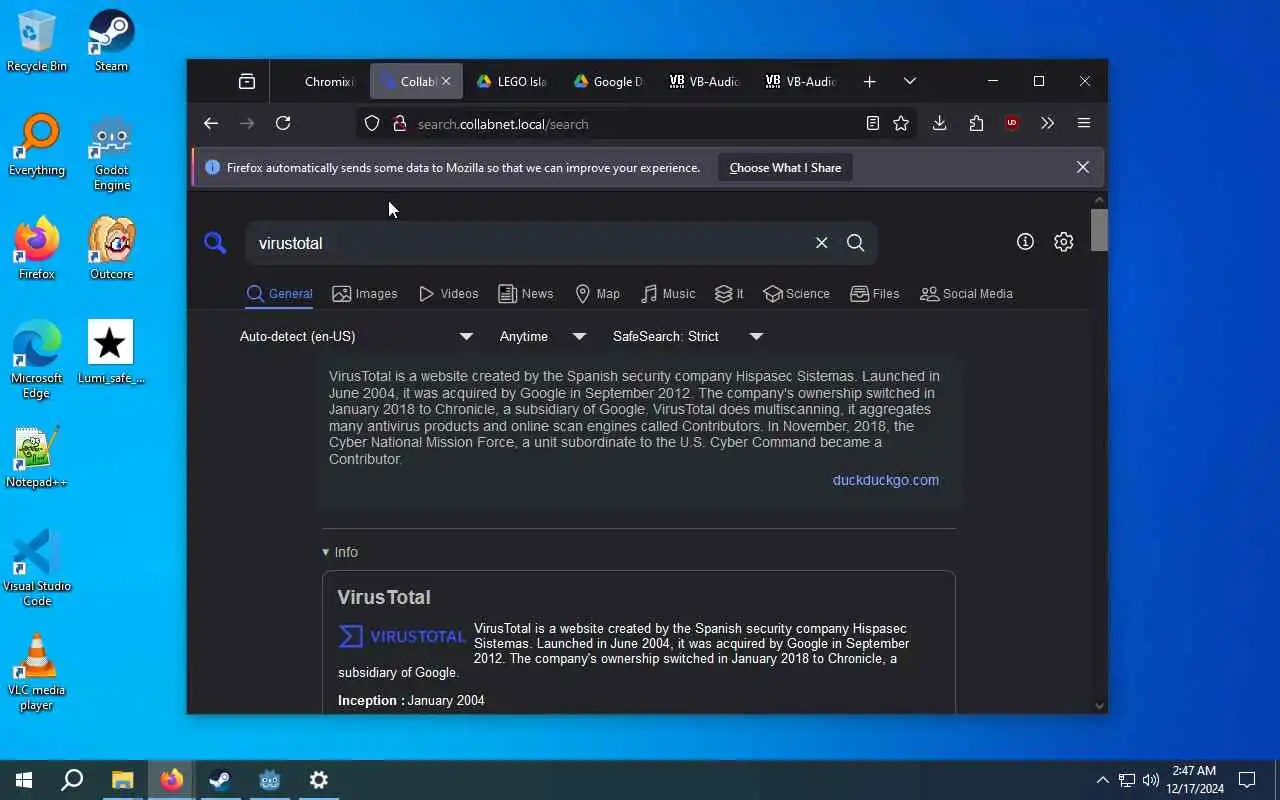The height and width of the screenshot is (800, 1280).
Task: Open the Extensions puzzle icon
Action: (976, 123)
